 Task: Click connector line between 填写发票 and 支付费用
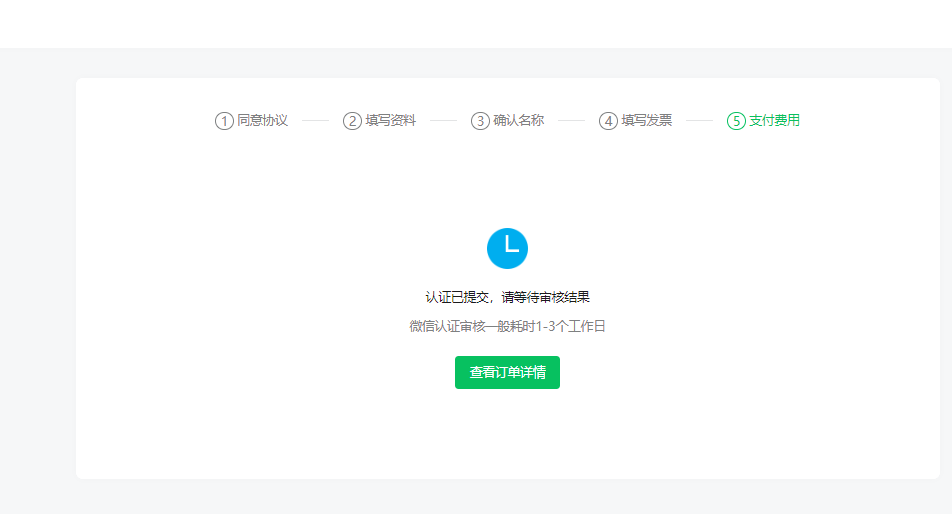click(x=699, y=121)
